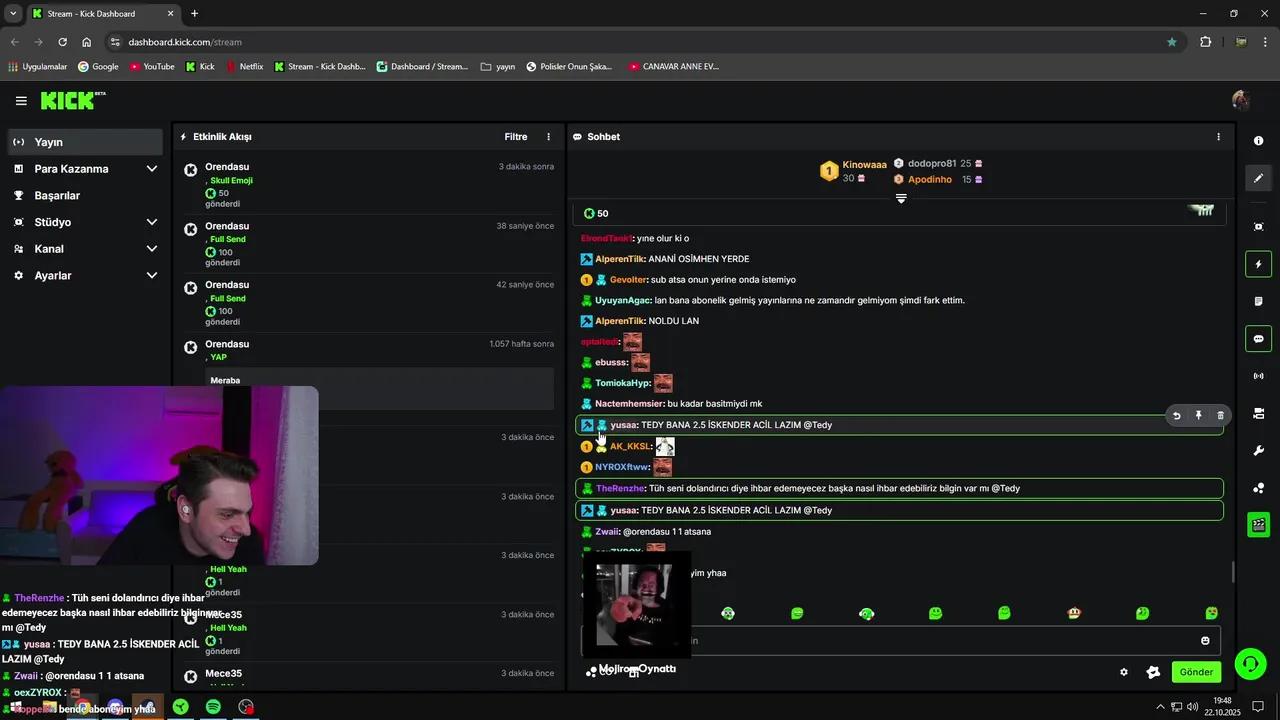Click the video camera icon in right sidebar
The height and width of the screenshot is (720, 1280).
pyautogui.click(x=1258, y=413)
